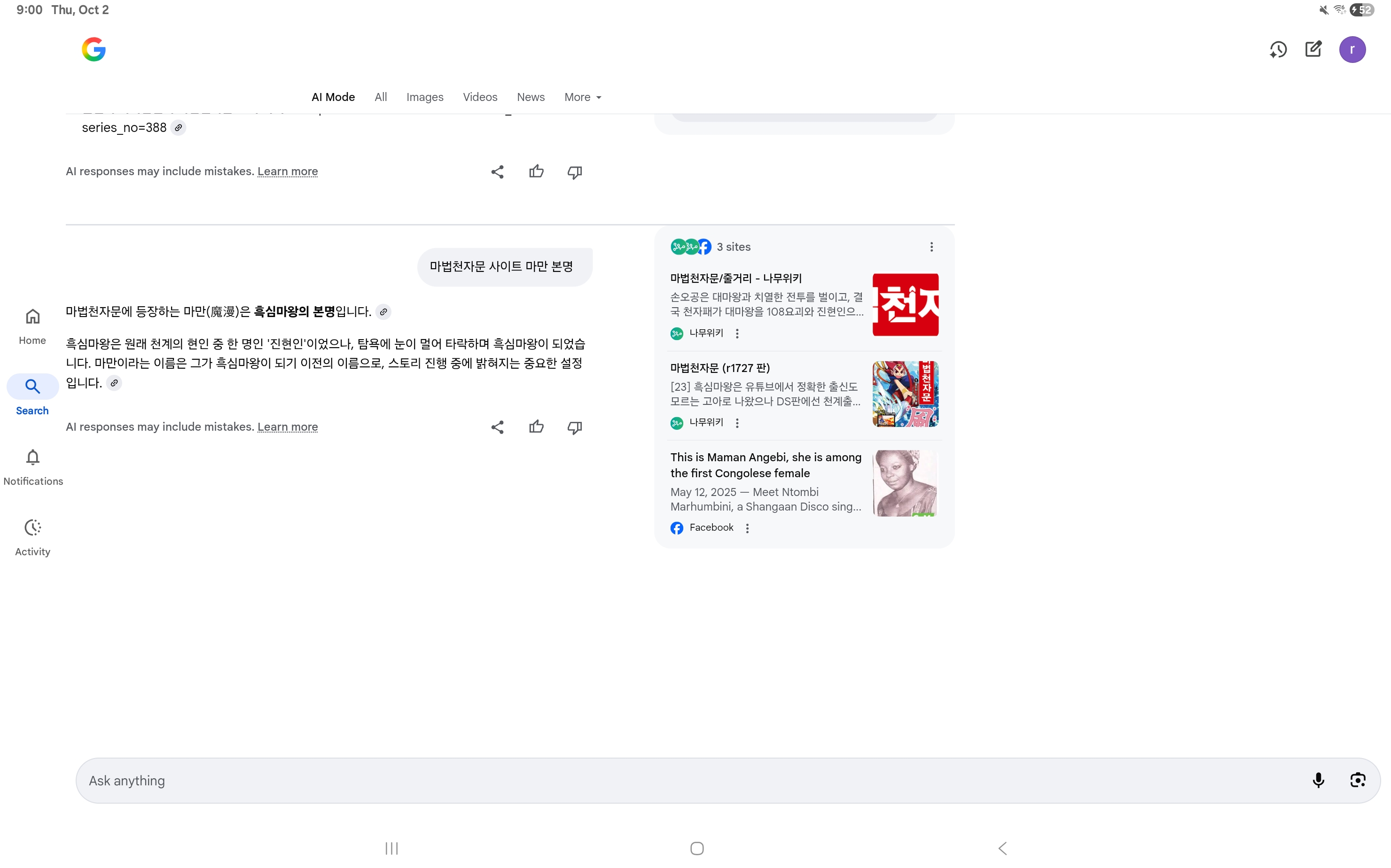Screen dimensions: 1391x868
Task: Open the AI Mode history icon
Action: [1278, 49]
